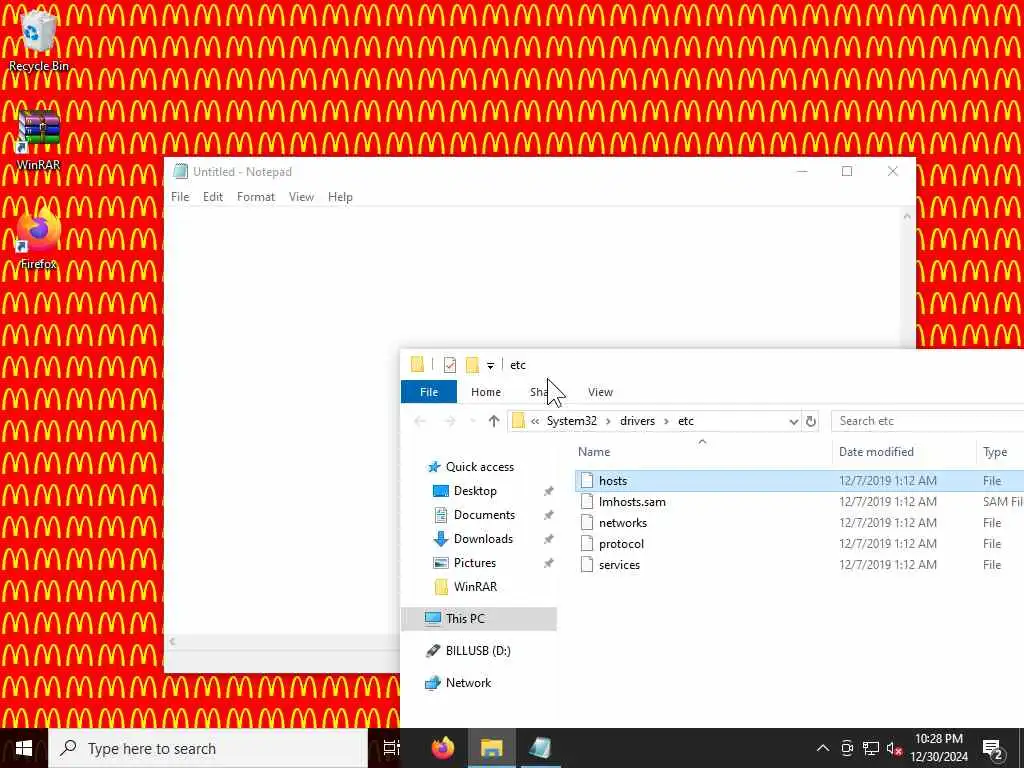Expand the chevron after drivers in breadcrumb
The image size is (1024, 768).
[666, 421]
